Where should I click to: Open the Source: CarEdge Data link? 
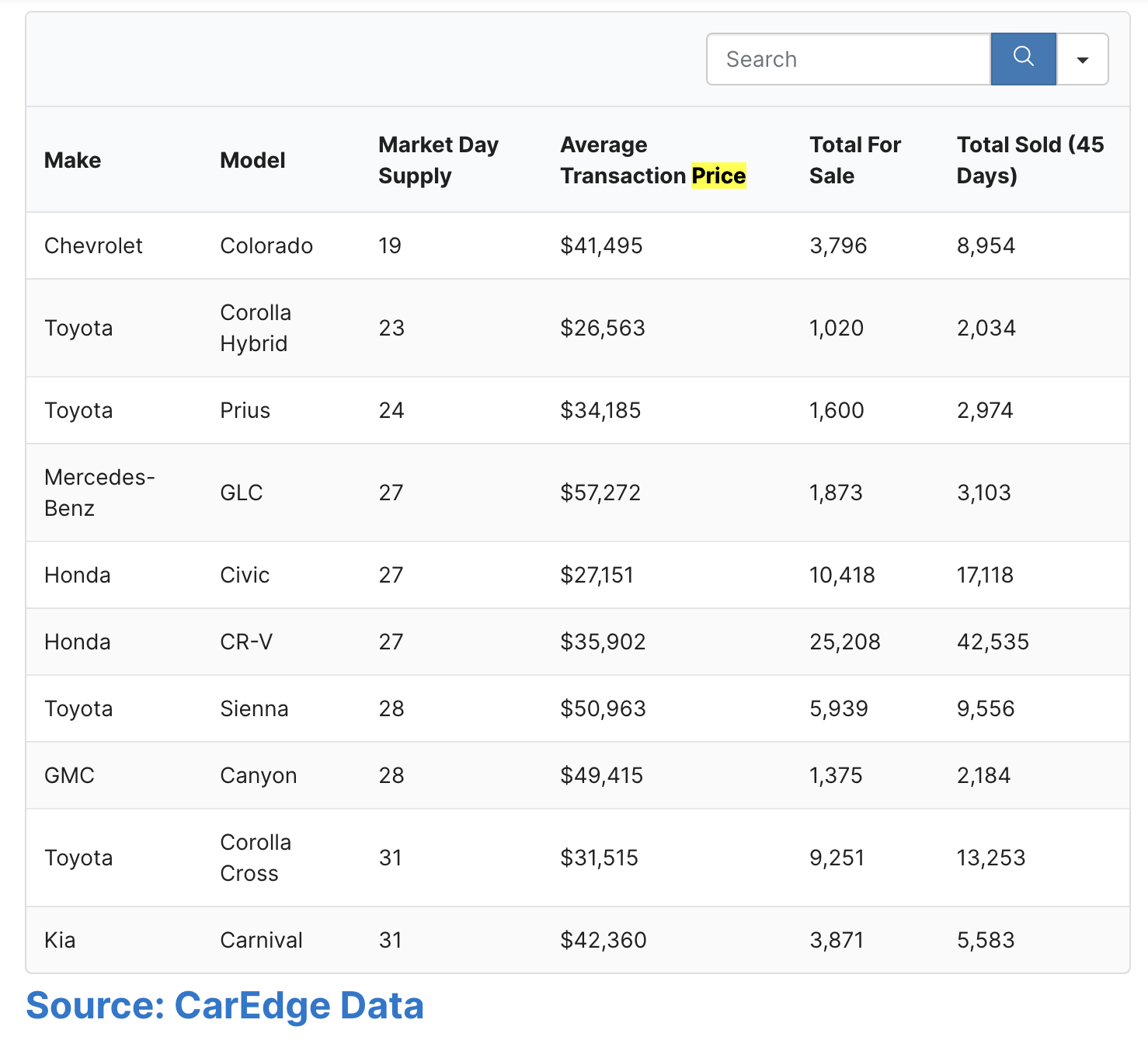click(224, 1005)
